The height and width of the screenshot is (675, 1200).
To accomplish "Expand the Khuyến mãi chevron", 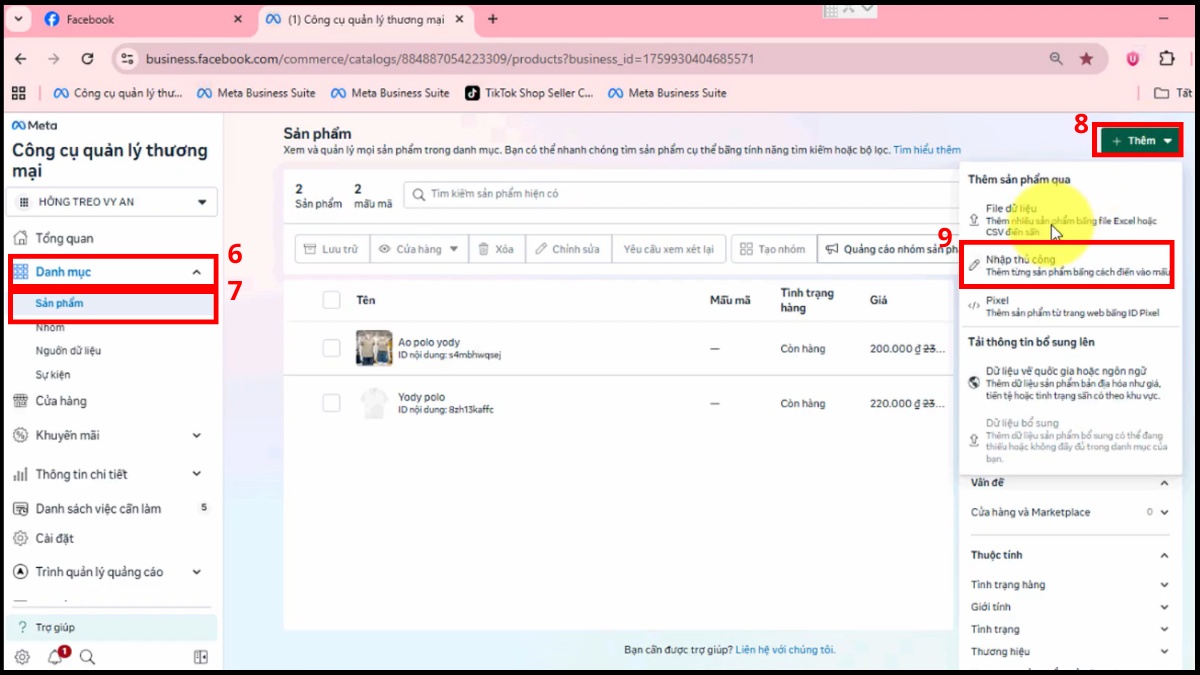I will tap(196, 436).
